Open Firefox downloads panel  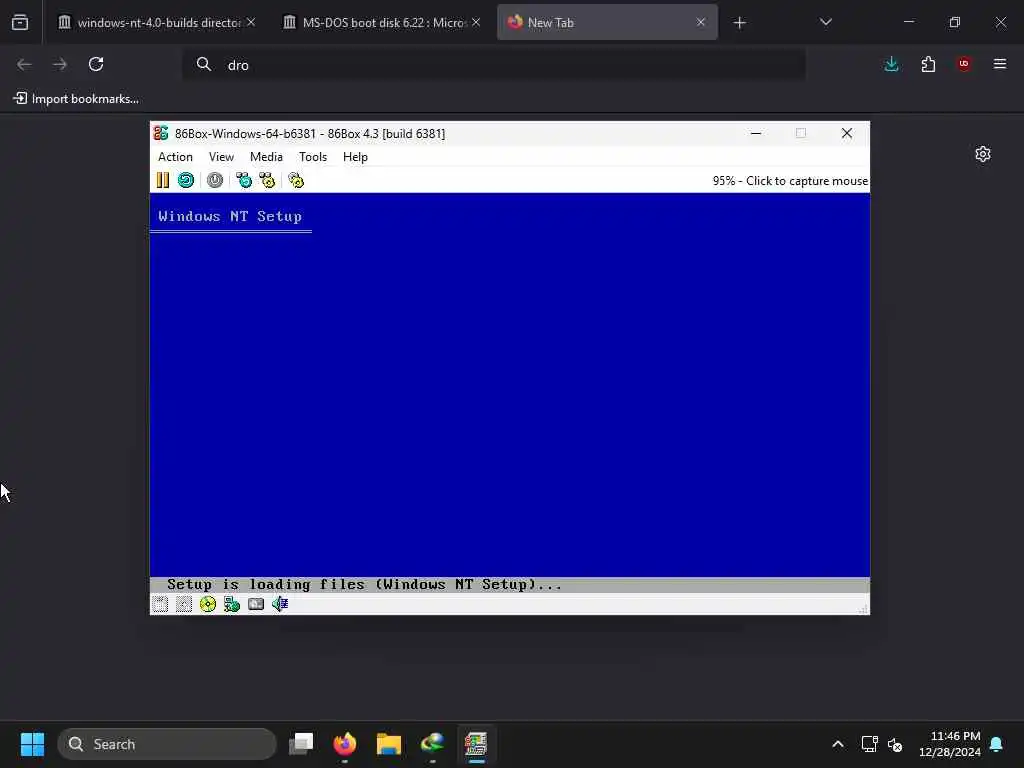point(891,64)
